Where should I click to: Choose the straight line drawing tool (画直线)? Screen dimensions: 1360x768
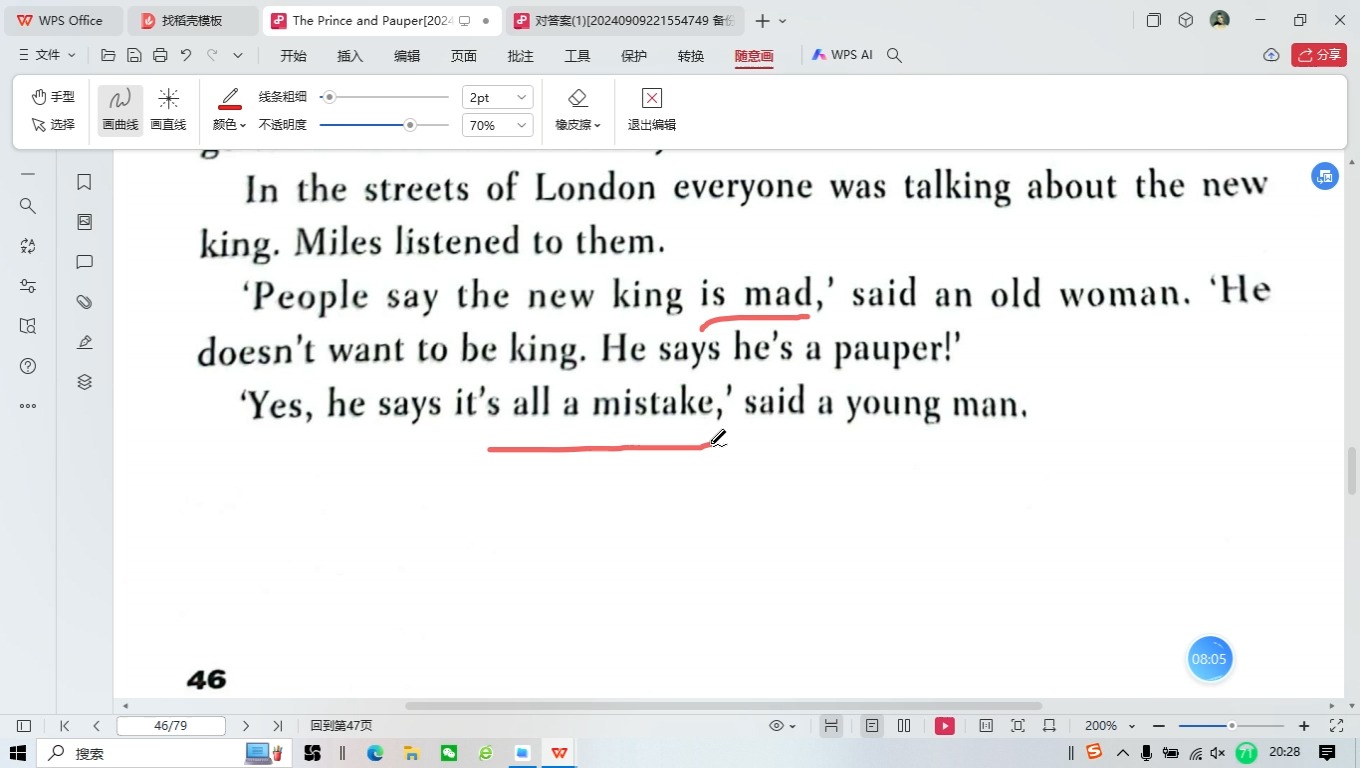tap(168, 110)
